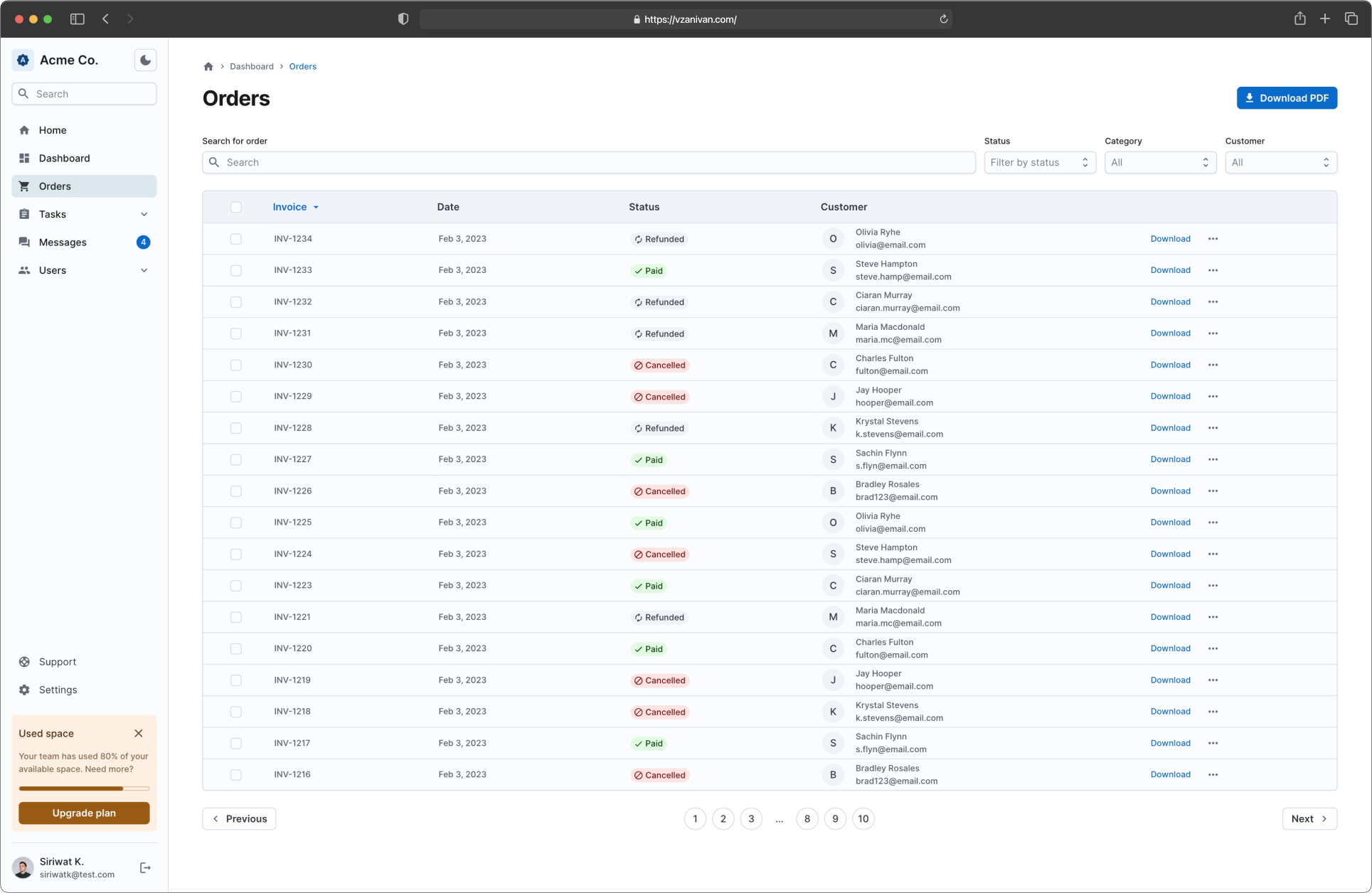This screenshot has height=893, width=1372.
Task: Click Siriwat K. profile avatar
Action: point(23,867)
